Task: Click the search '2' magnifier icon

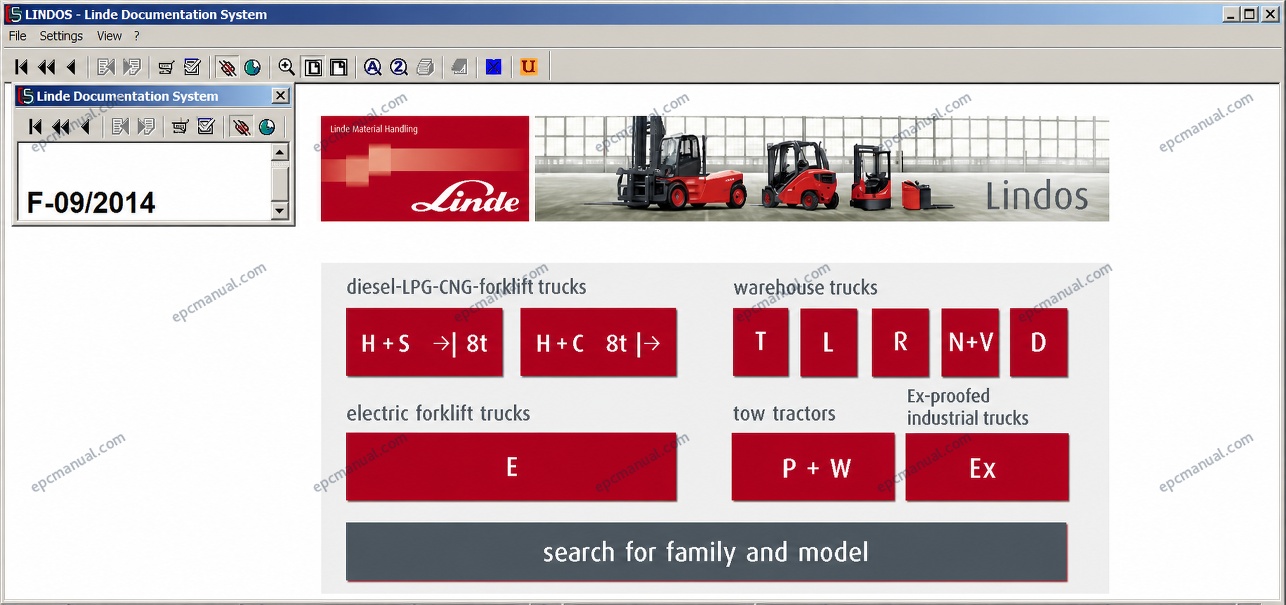Action: tap(399, 67)
